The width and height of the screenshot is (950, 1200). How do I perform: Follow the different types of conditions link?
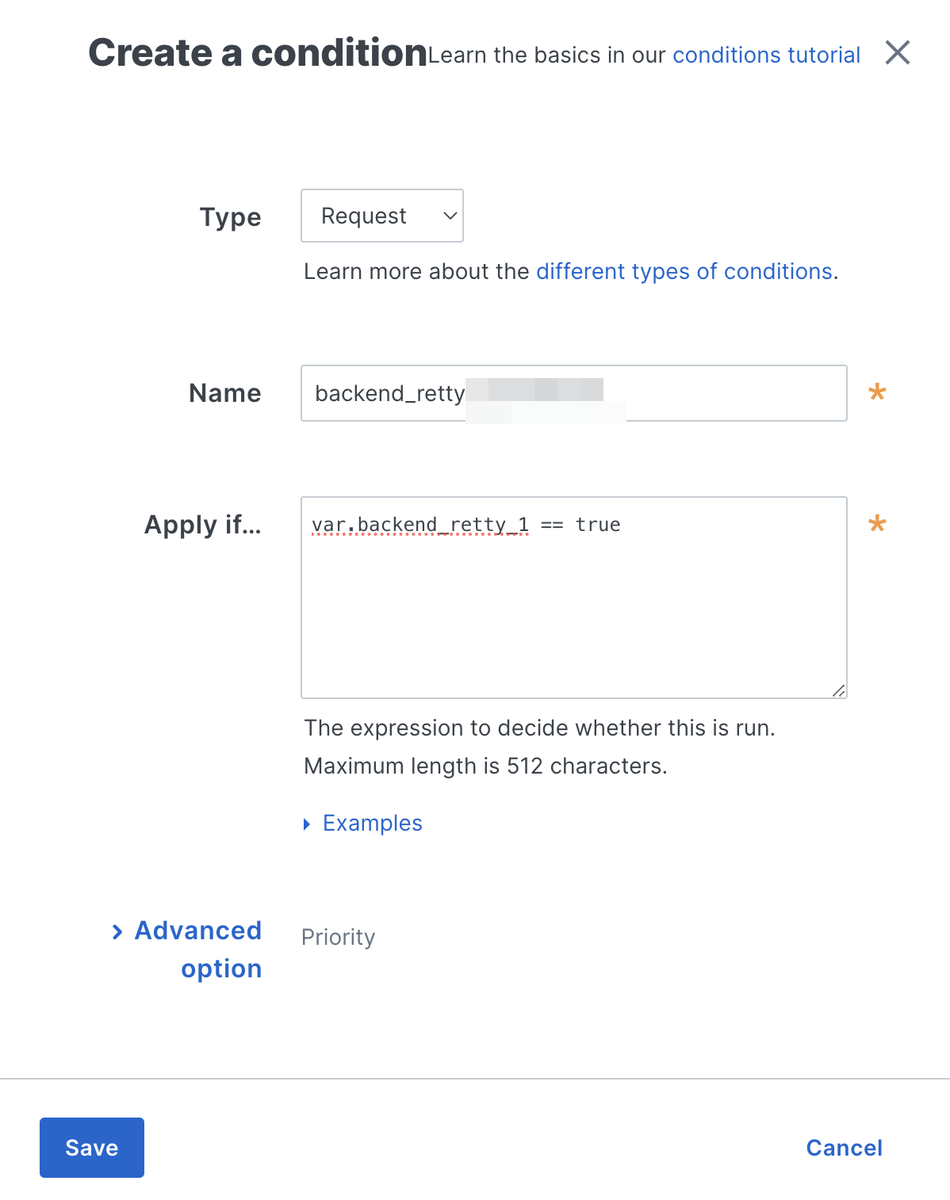coord(684,271)
